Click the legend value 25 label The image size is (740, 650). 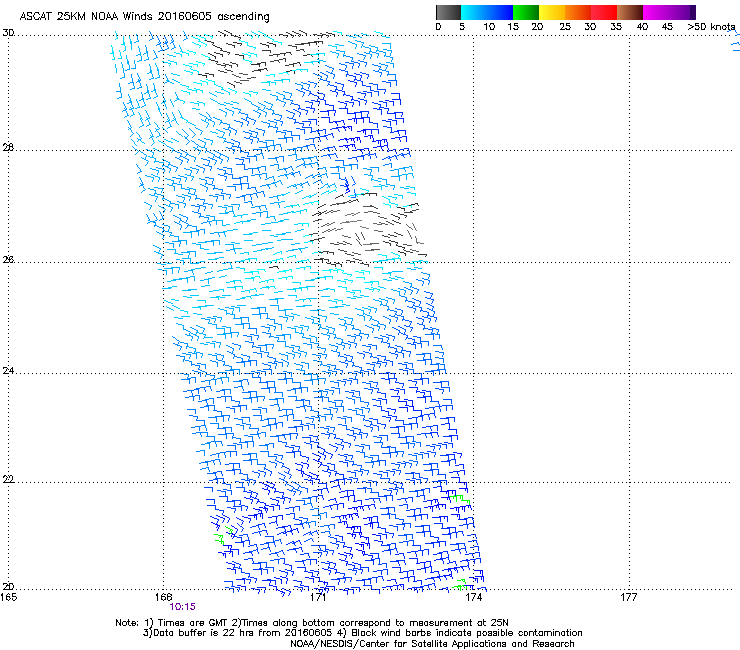(x=565, y=27)
